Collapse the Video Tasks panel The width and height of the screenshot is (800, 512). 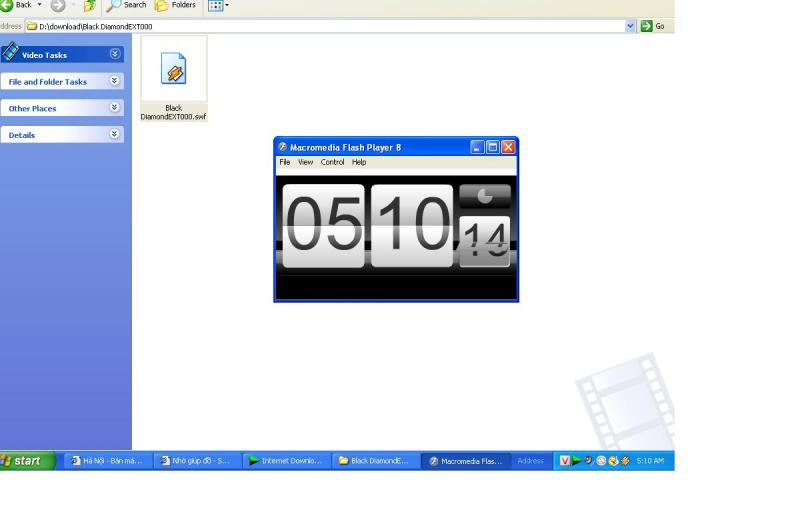click(115, 54)
